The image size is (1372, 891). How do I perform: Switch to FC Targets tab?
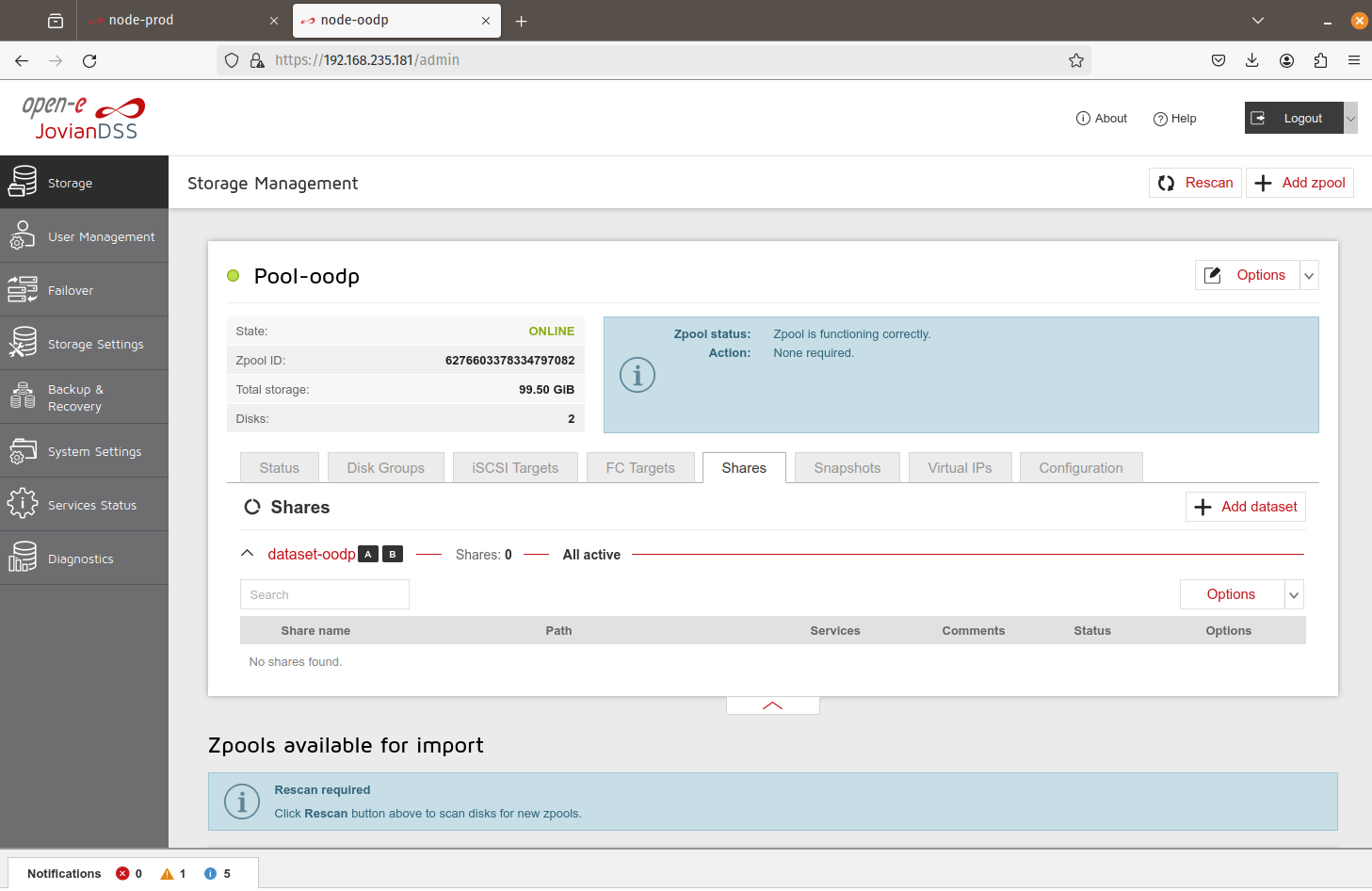[x=640, y=468]
